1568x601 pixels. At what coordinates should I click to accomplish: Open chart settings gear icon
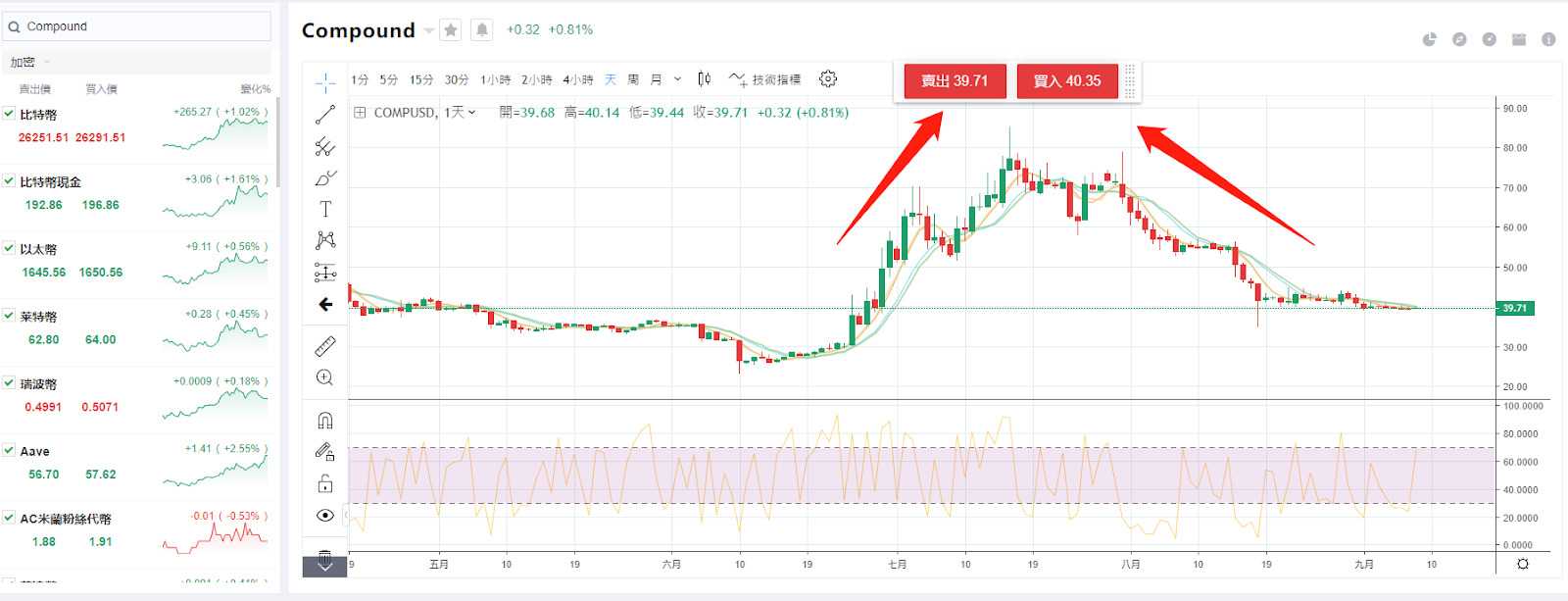(828, 79)
